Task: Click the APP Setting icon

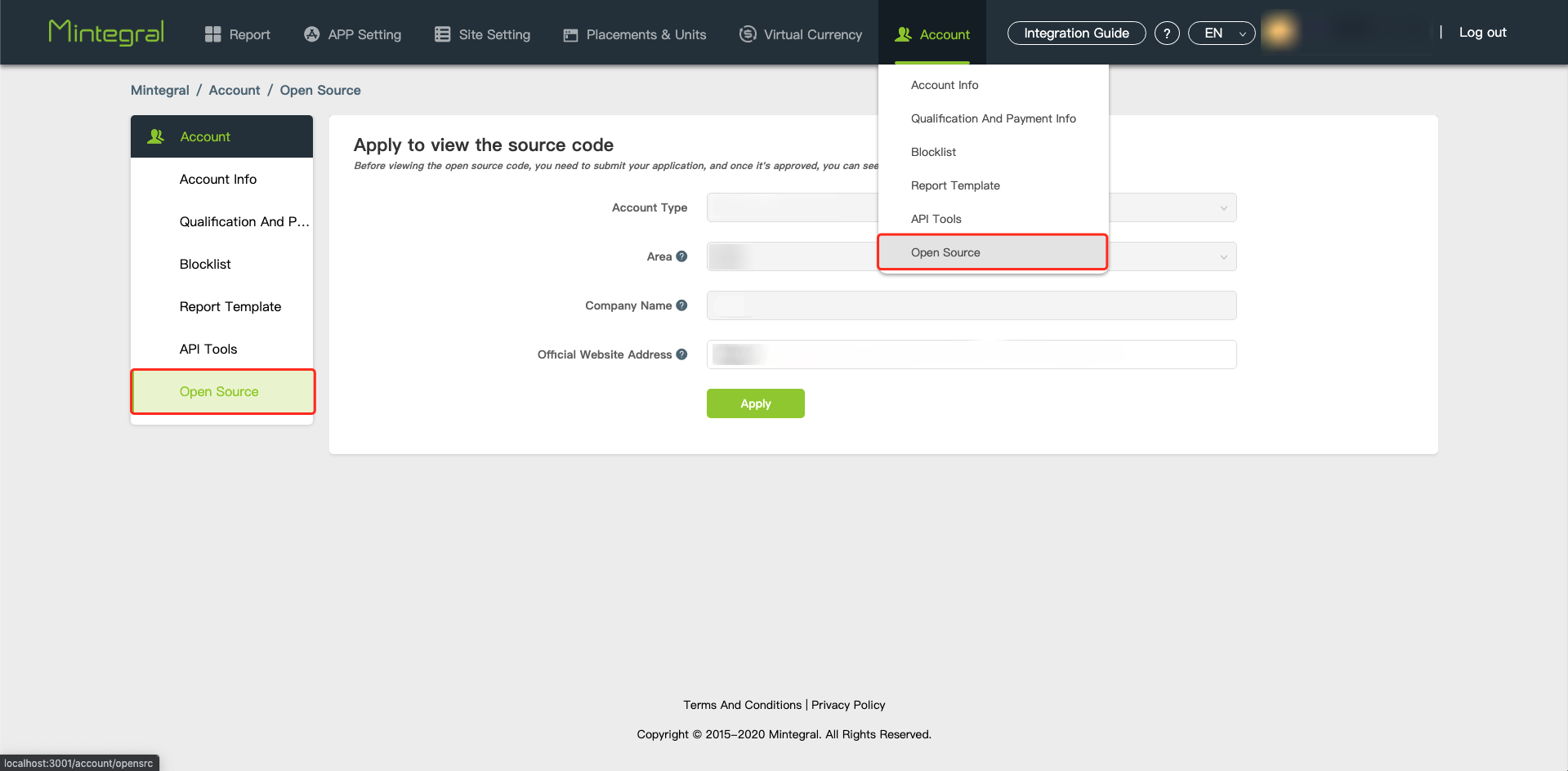Action: click(311, 34)
